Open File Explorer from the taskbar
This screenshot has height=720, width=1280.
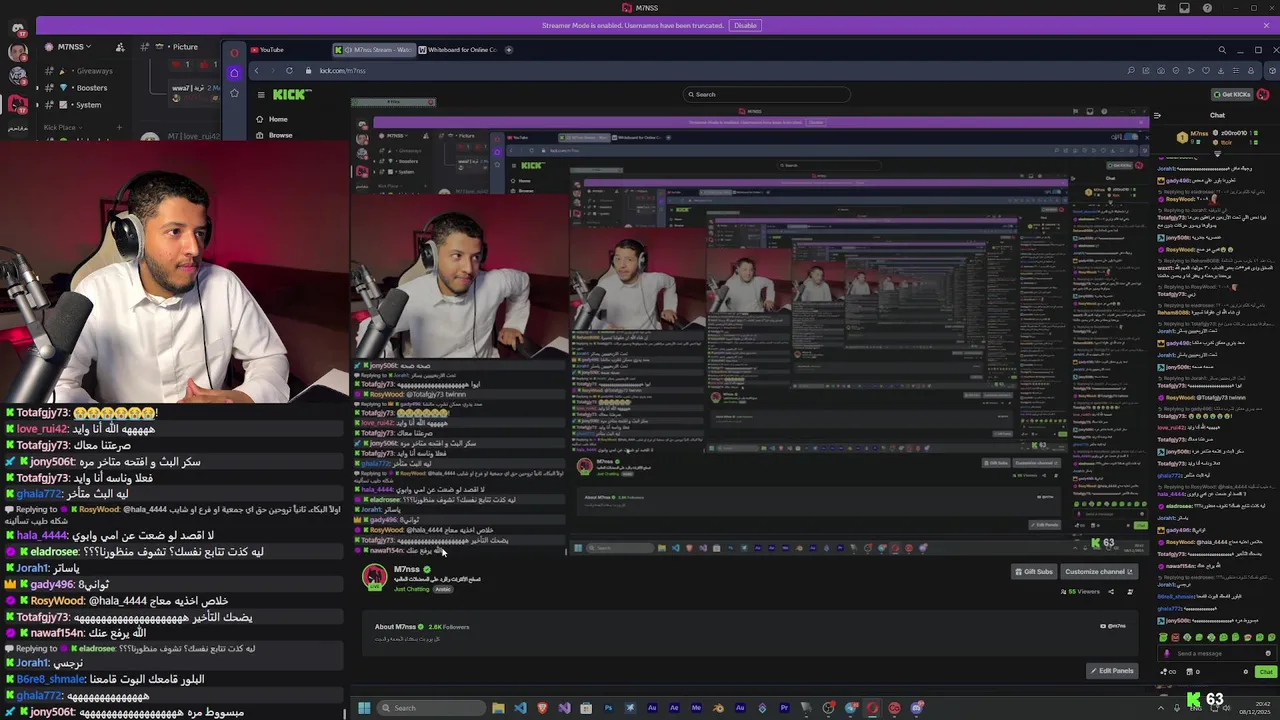tap(498, 708)
